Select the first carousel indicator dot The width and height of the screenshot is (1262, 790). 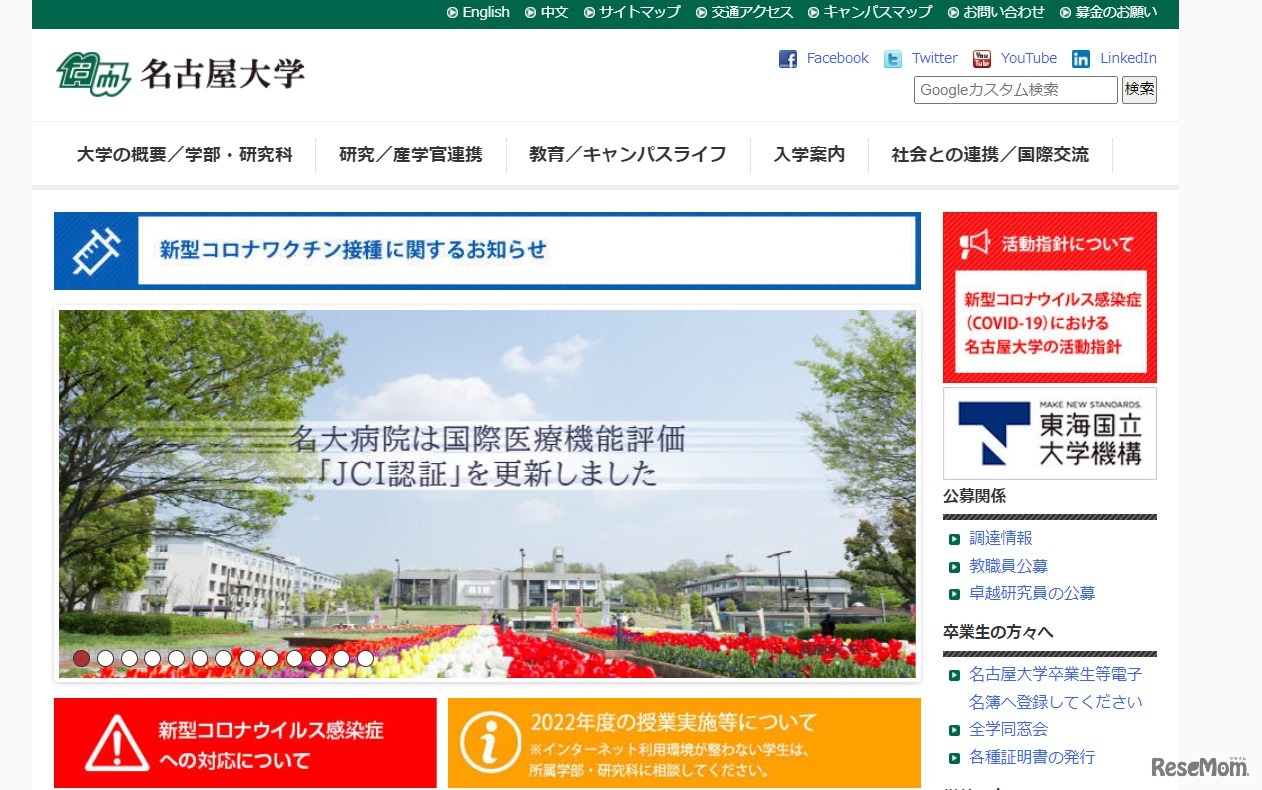click(81, 659)
